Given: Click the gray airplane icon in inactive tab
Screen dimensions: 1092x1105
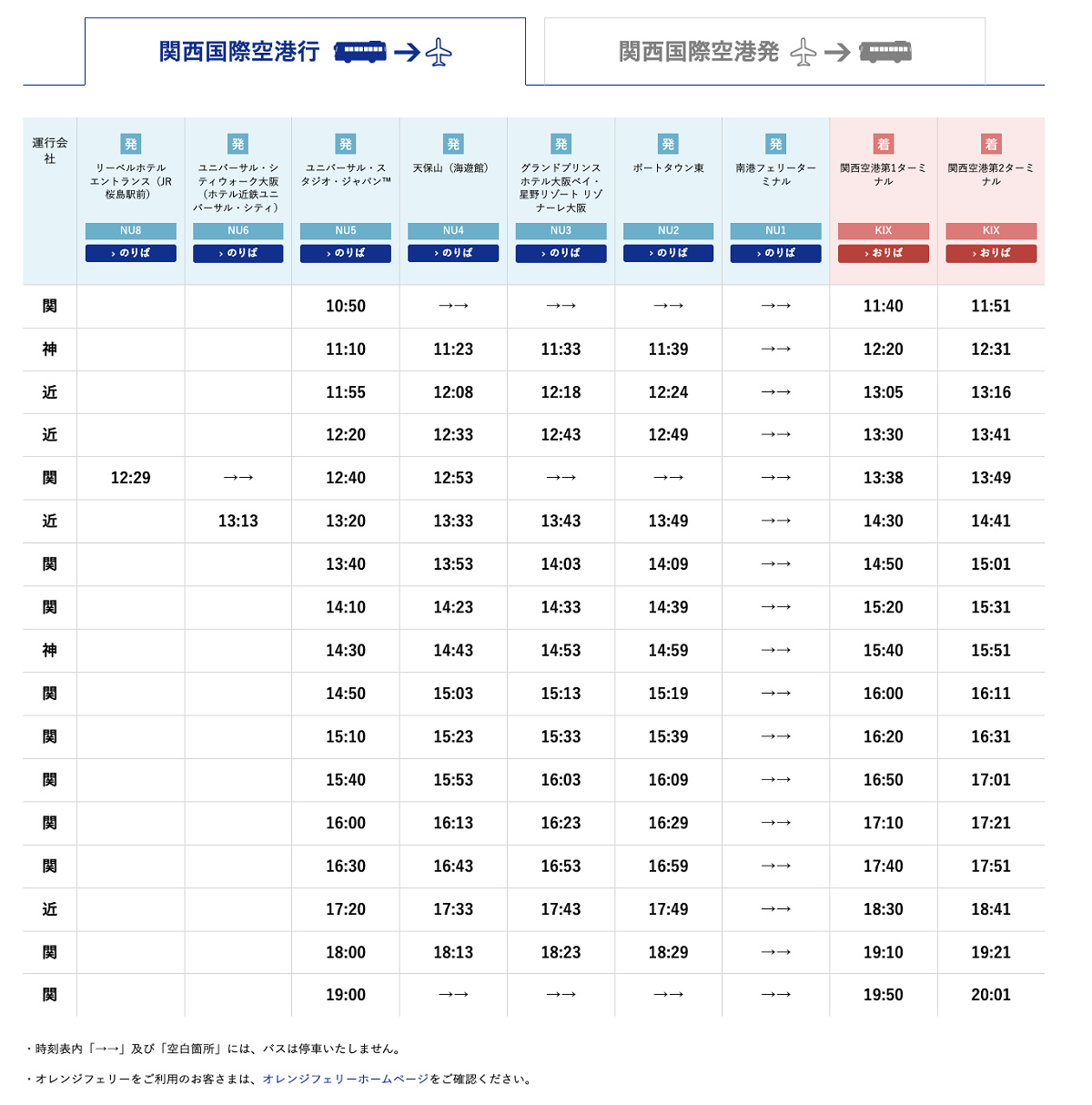Looking at the screenshot, I should pos(803,52).
